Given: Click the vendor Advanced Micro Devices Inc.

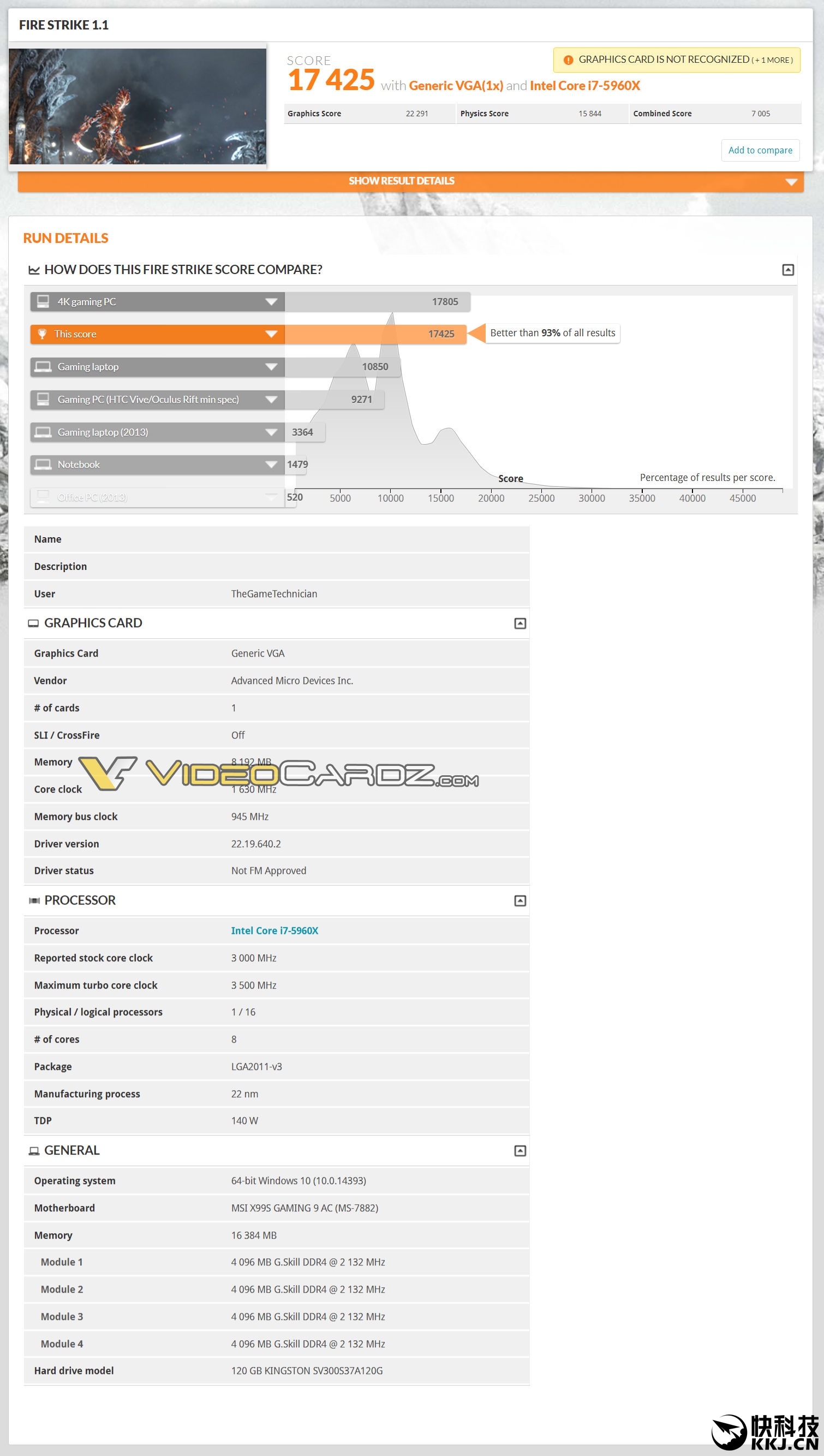Looking at the screenshot, I should (x=292, y=681).
